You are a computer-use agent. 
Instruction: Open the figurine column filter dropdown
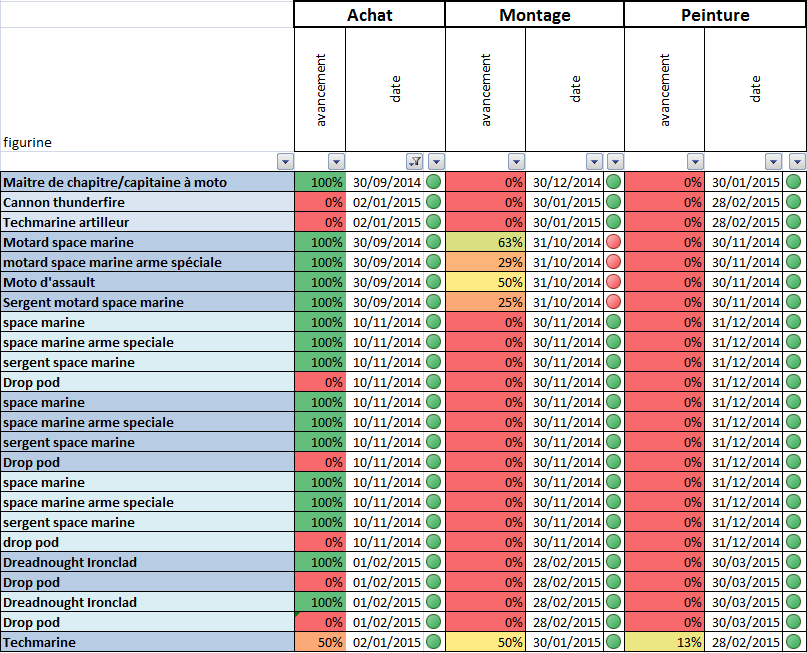tap(285, 162)
